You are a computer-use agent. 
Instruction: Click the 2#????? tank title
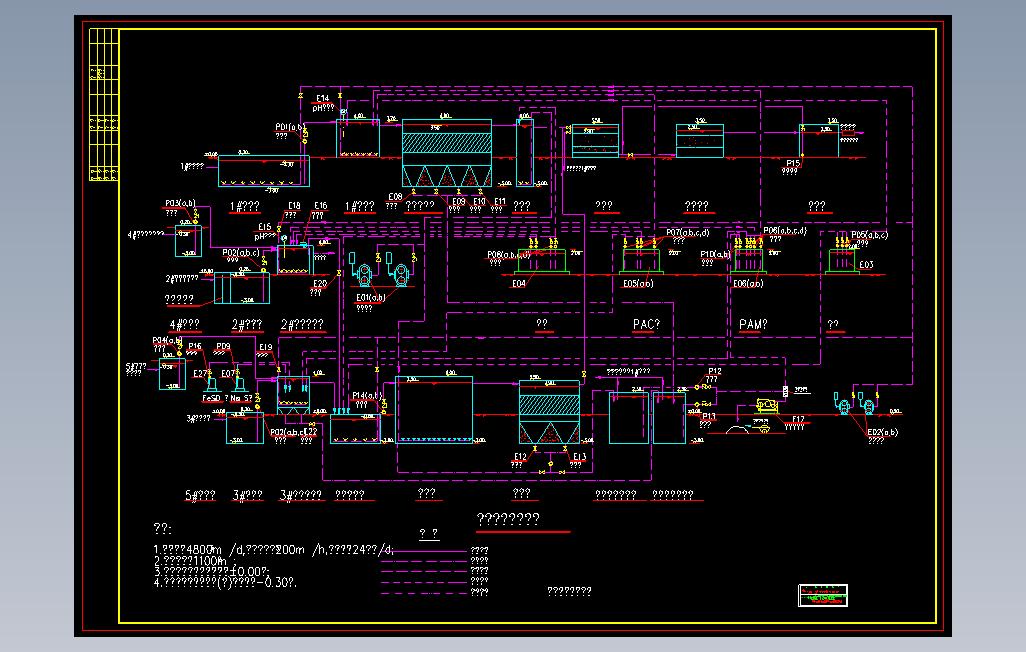[302, 324]
